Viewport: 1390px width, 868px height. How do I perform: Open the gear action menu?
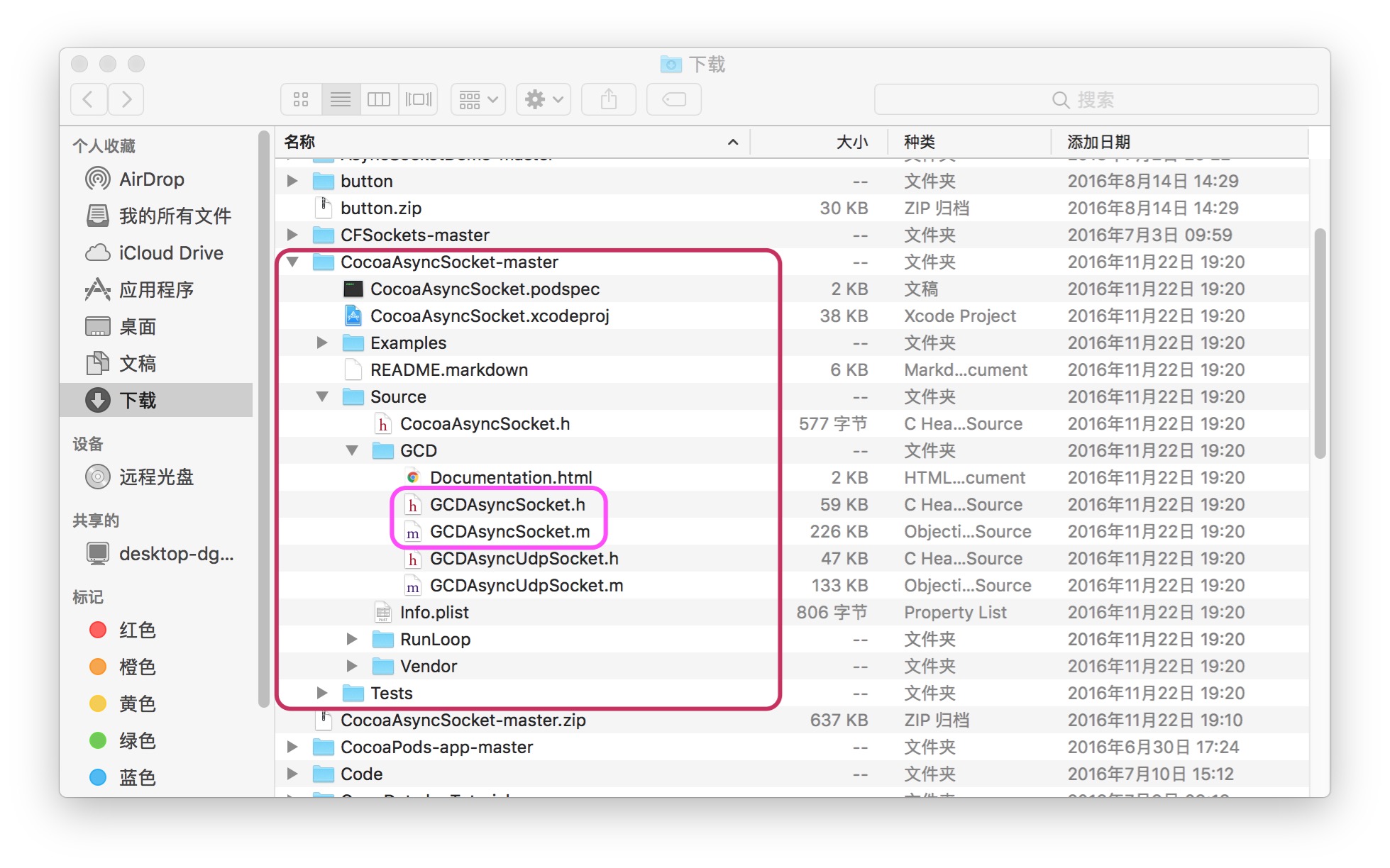(x=544, y=99)
